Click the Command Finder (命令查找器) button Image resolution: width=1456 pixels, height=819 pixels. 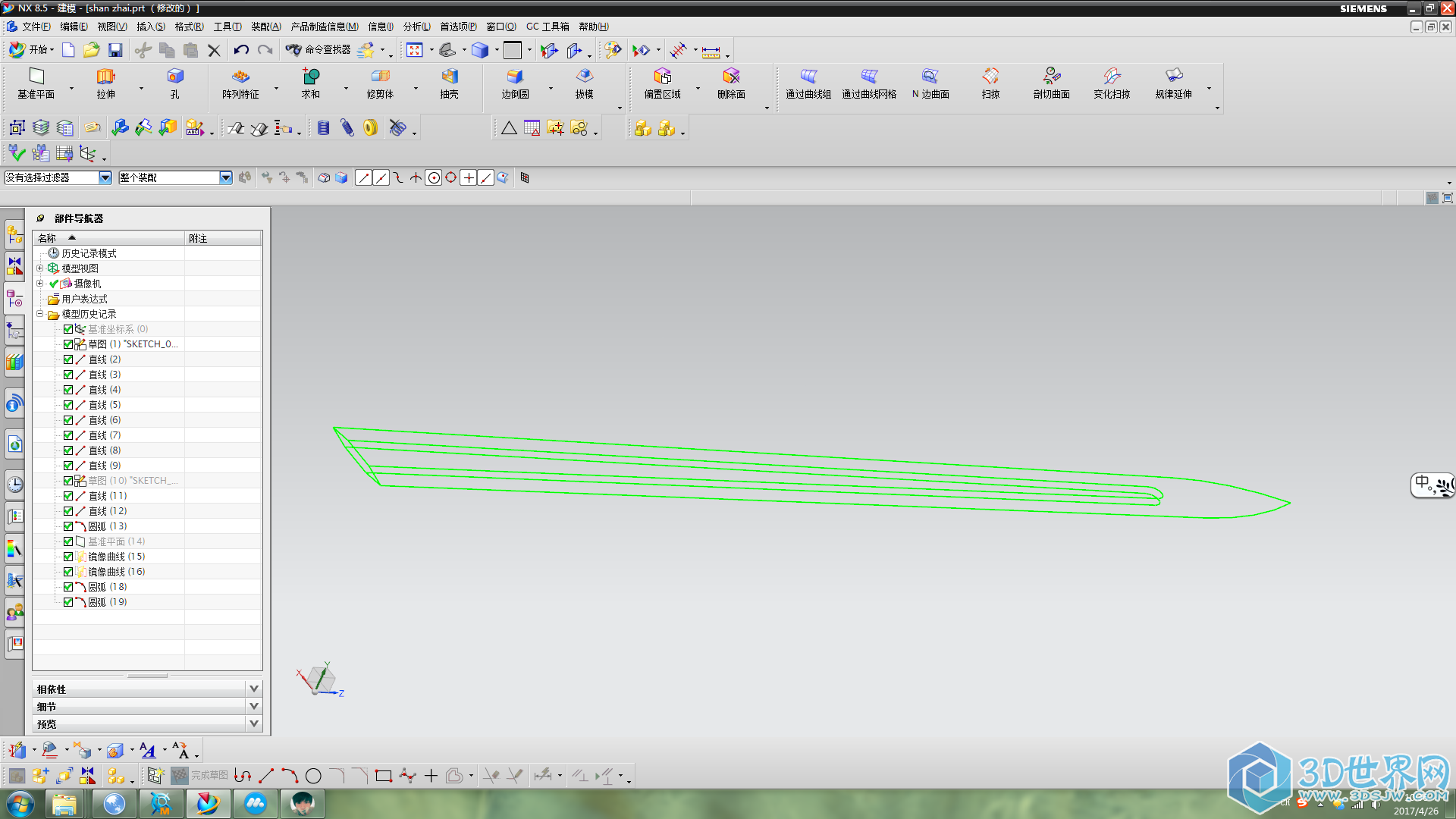318,50
